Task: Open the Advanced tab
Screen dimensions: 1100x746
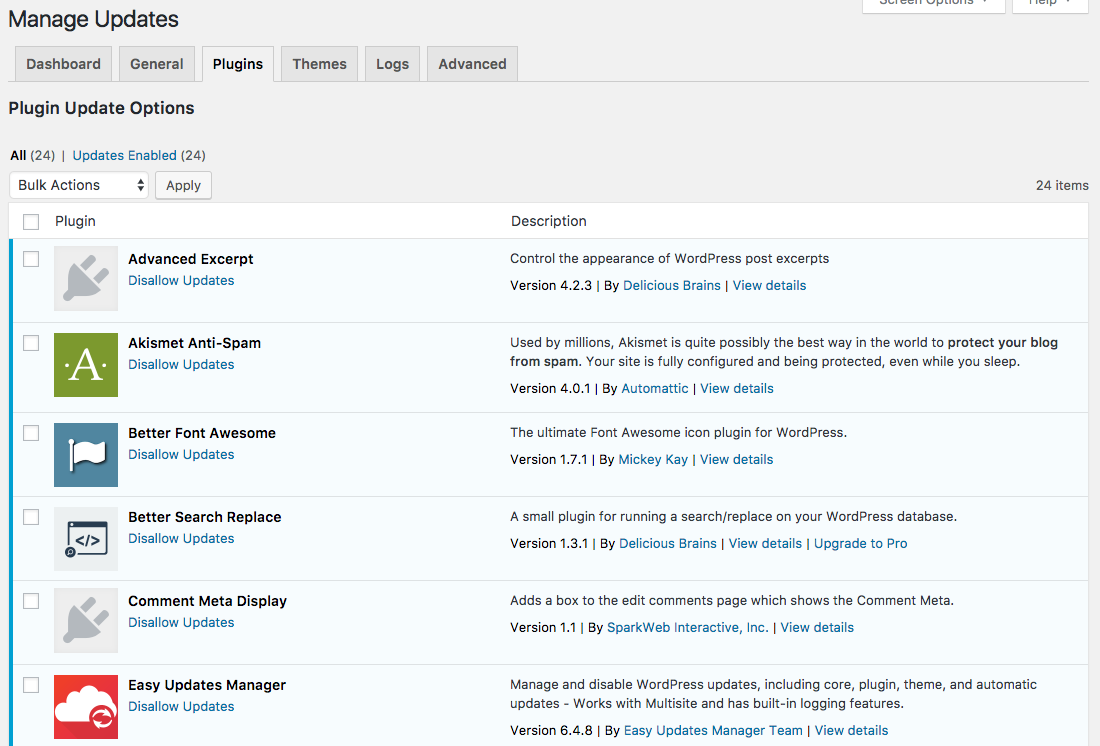Action: [x=472, y=64]
